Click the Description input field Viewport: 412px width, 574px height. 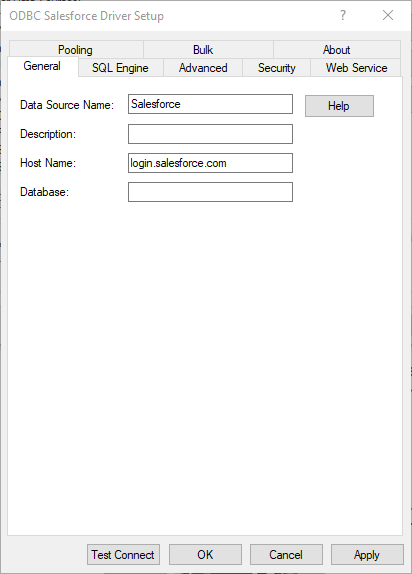(x=210, y=134)
